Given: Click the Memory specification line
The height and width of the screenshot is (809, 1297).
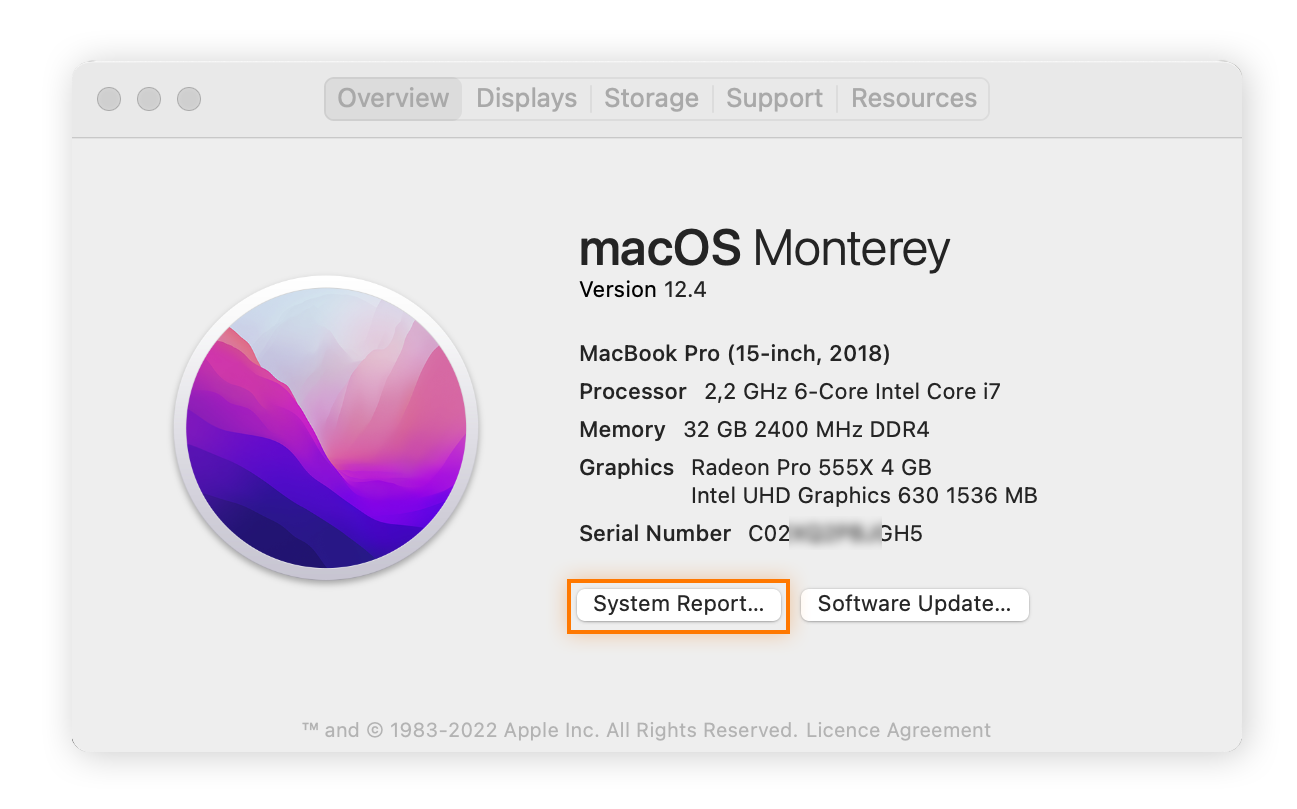Looking at the screenshot, I should pyautogui.click(x=754, y=429).
